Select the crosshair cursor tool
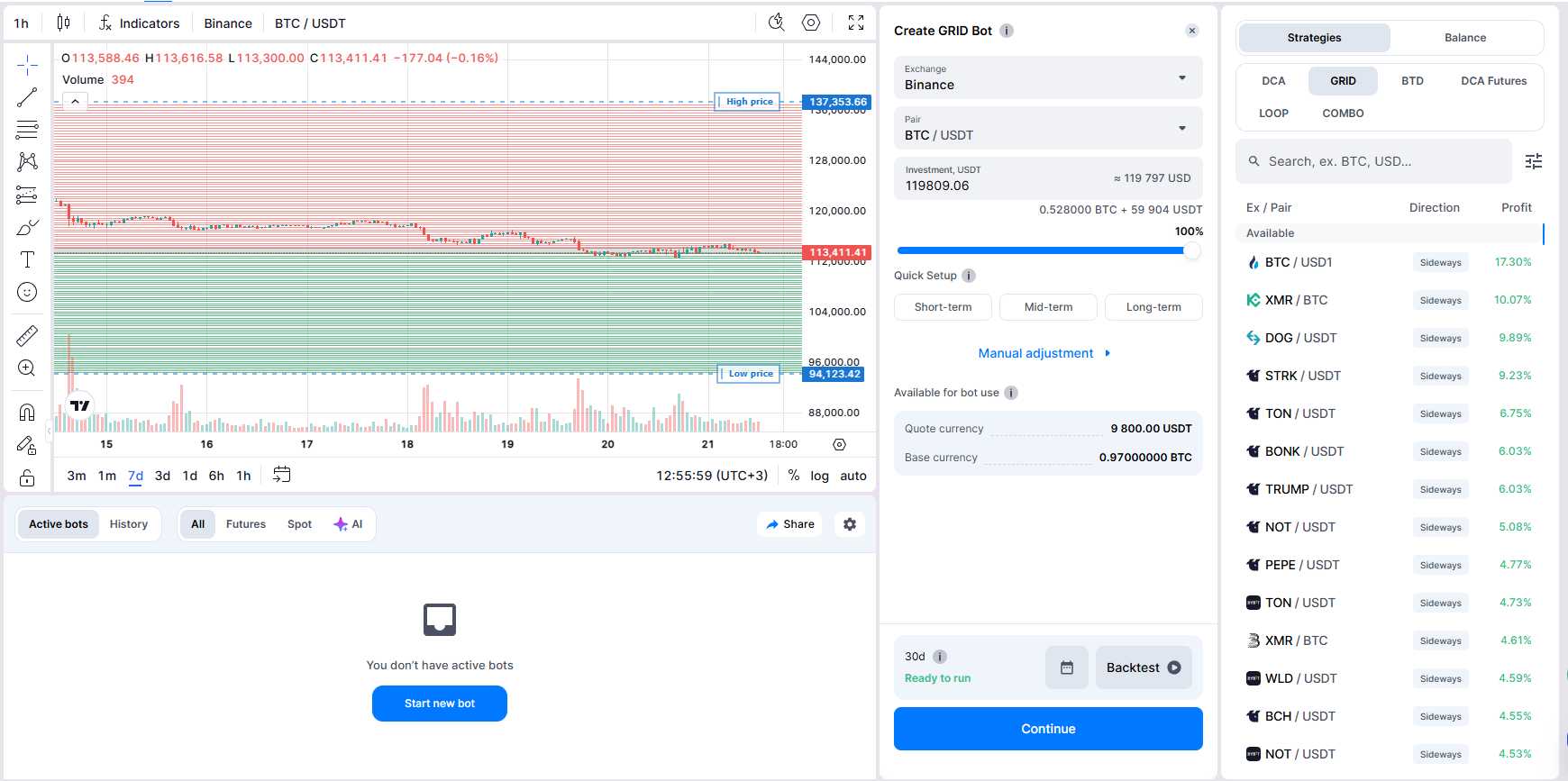The image size is (1568, 781). coord(27,65)
